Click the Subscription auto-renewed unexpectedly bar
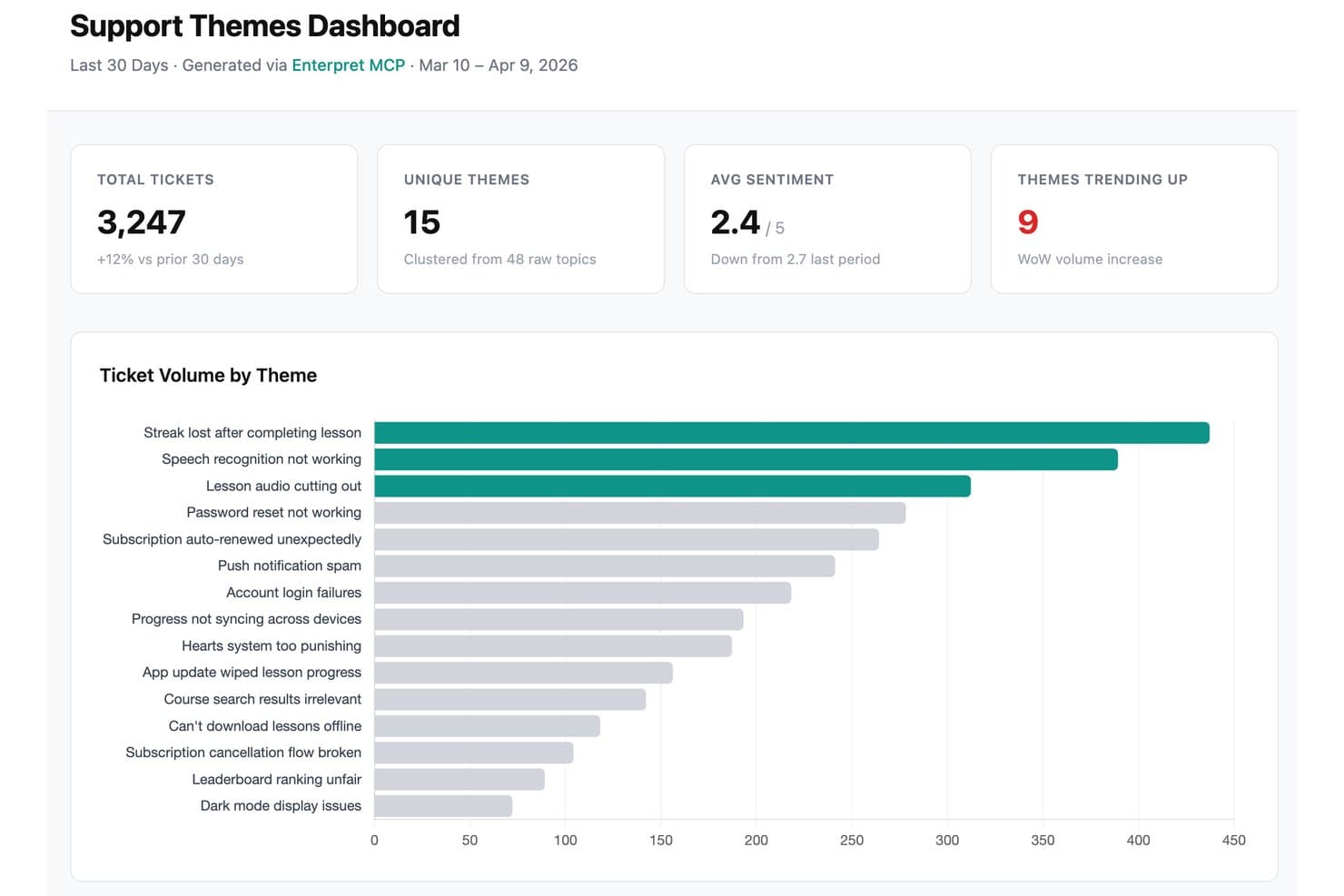 627,539
